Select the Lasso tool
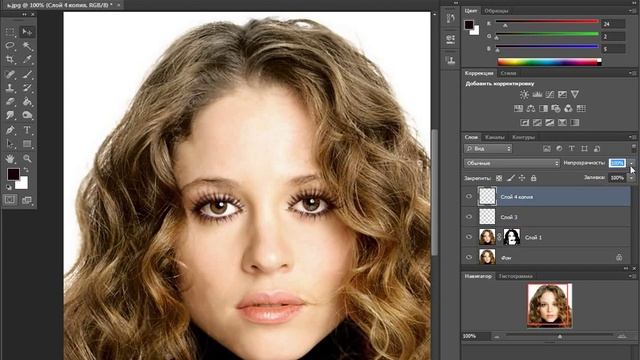The image size is (640, 360). [x=10, y=46]
